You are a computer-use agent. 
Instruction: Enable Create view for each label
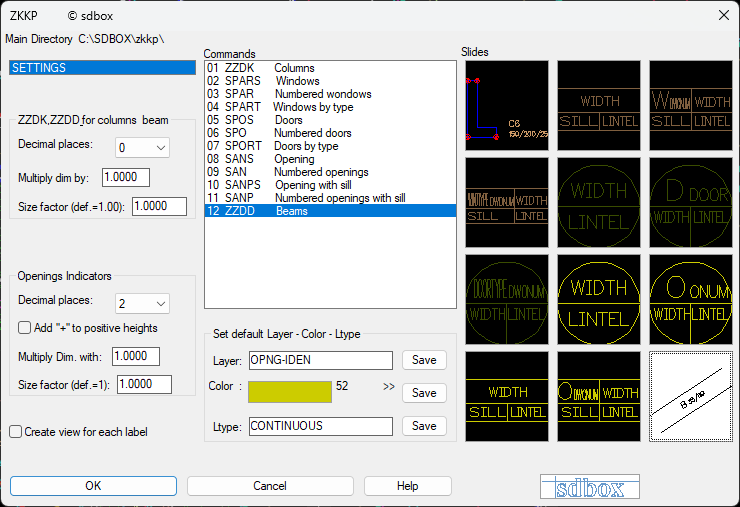(16, 431)
